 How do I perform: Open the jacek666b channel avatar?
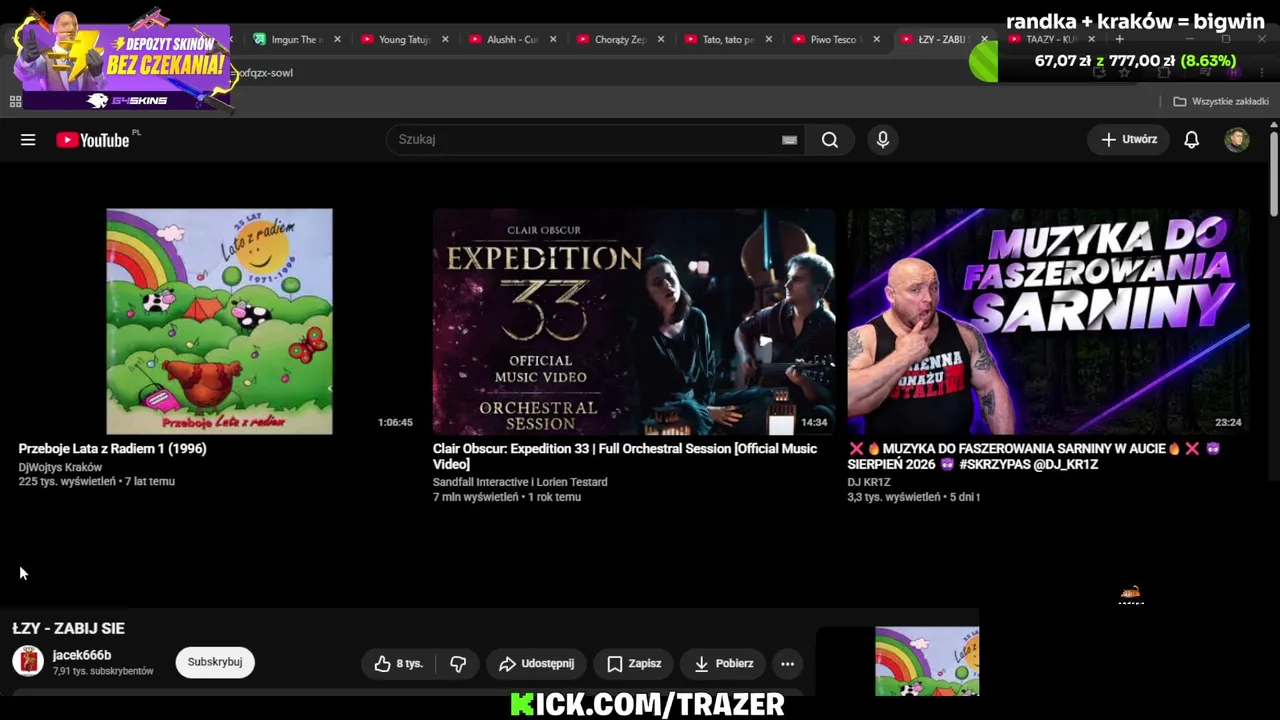click(x=28, y=661)
